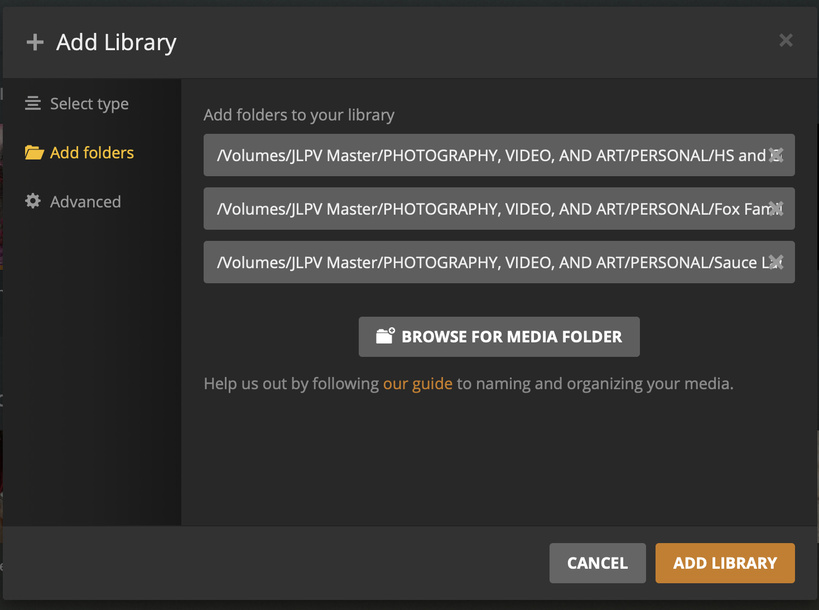Cancel adding the library
The image size is (819, 610).
click(597, 563)
